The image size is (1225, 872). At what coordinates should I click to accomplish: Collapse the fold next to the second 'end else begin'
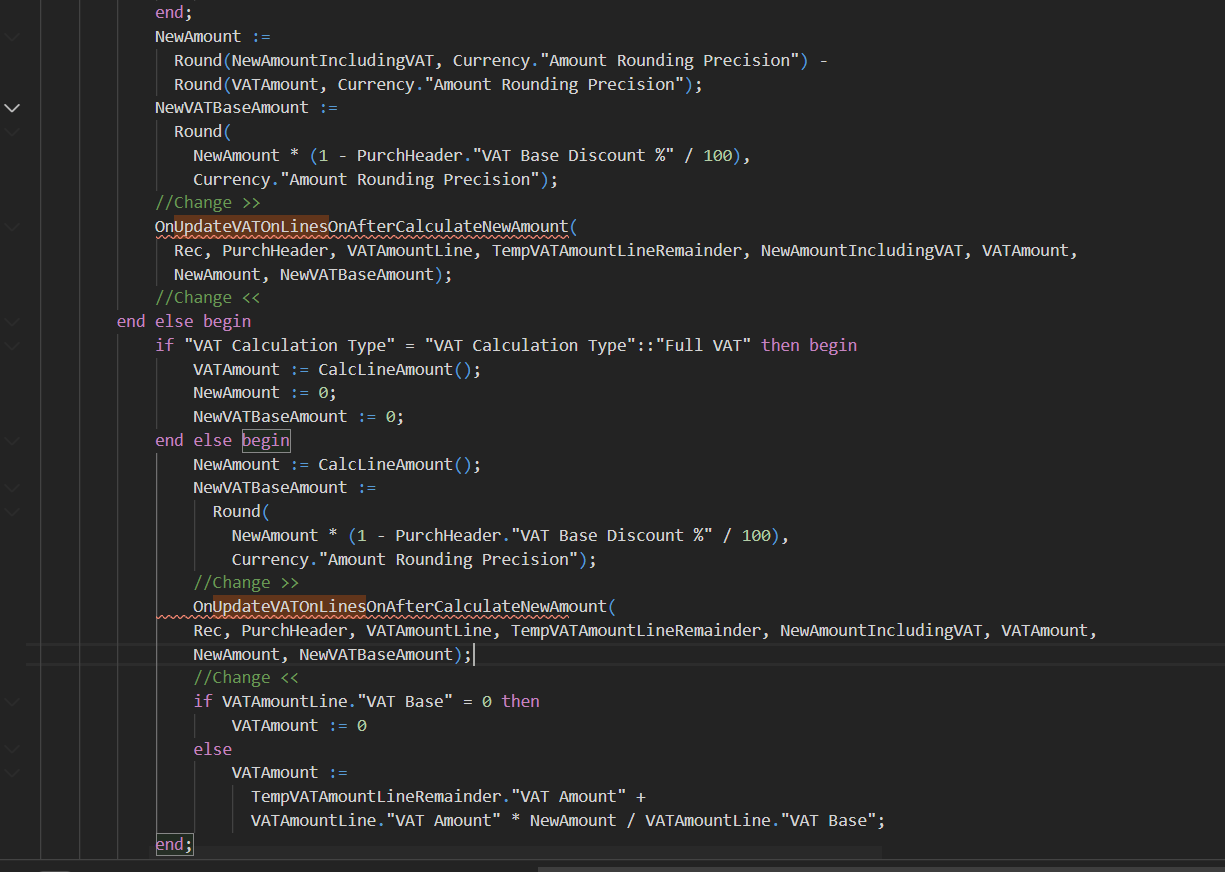pos(11,440)
